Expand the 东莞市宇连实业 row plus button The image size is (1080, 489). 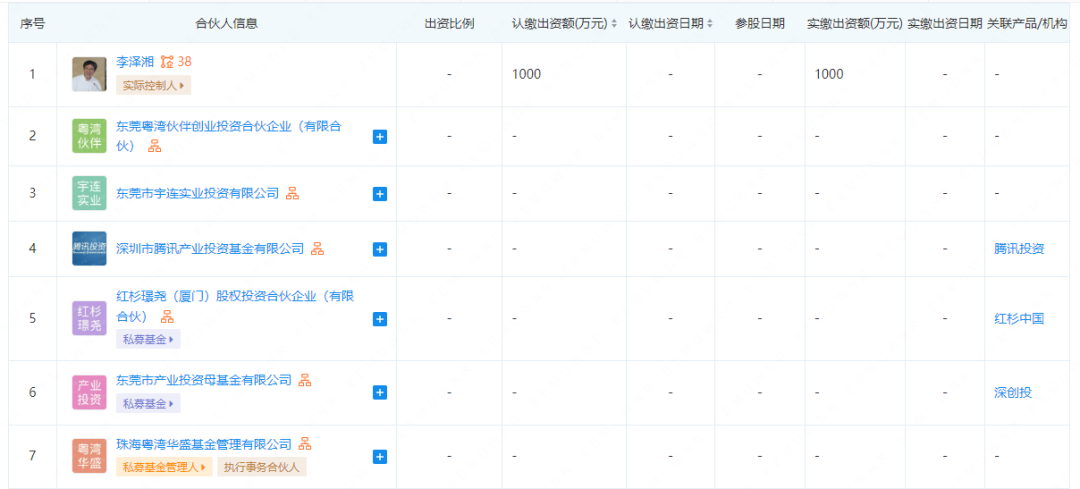click(380, 193)
